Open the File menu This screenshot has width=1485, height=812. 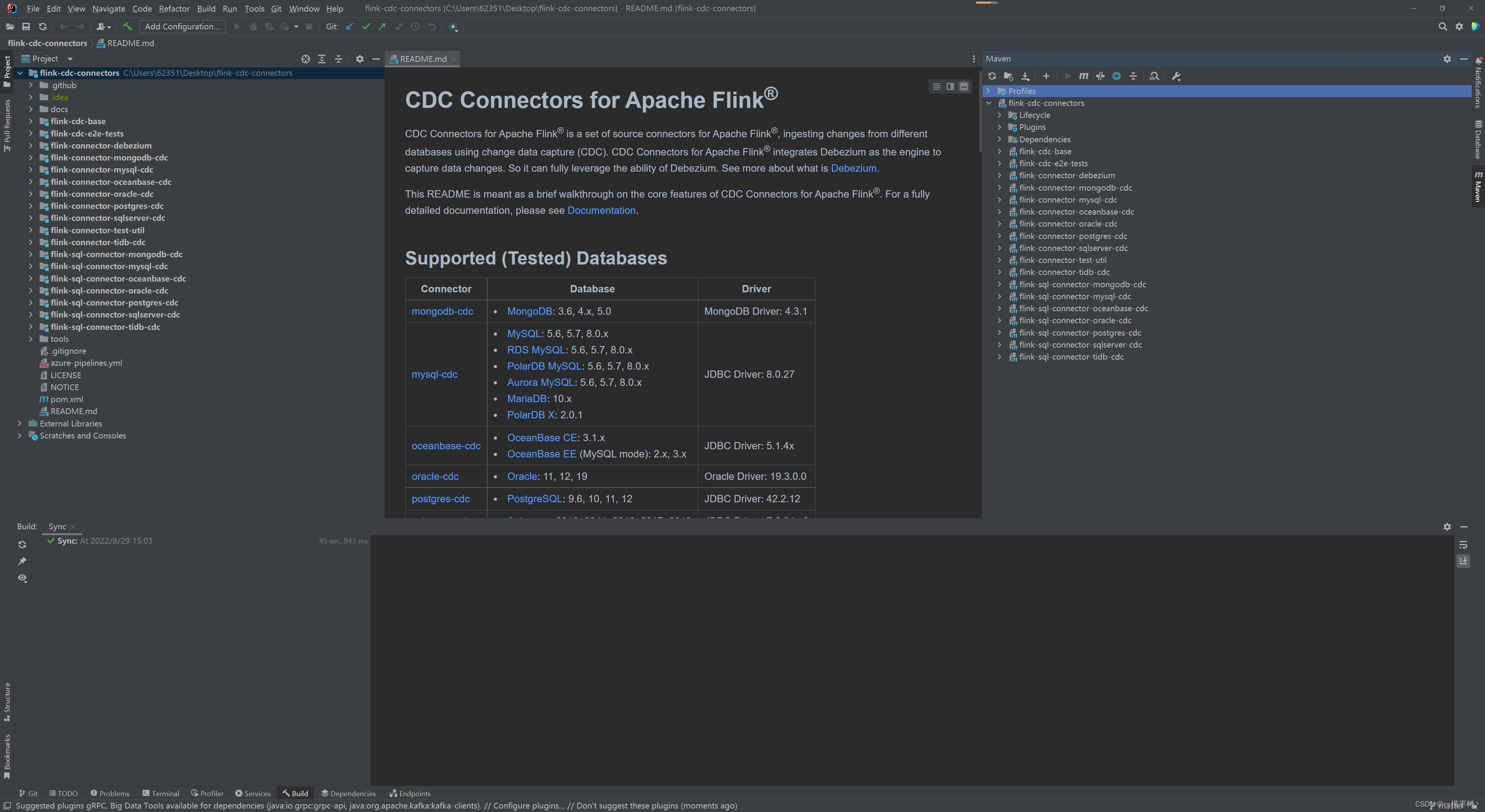(33, 9)
